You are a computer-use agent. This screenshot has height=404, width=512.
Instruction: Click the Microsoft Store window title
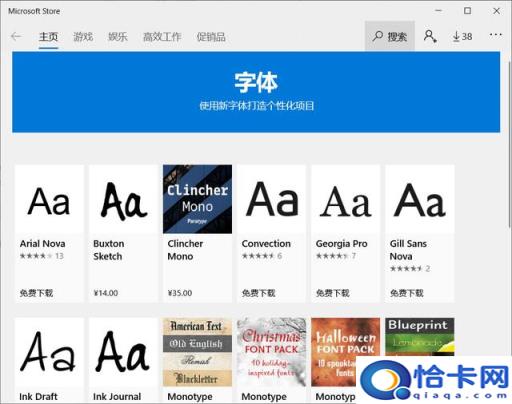tap(34, 11)
